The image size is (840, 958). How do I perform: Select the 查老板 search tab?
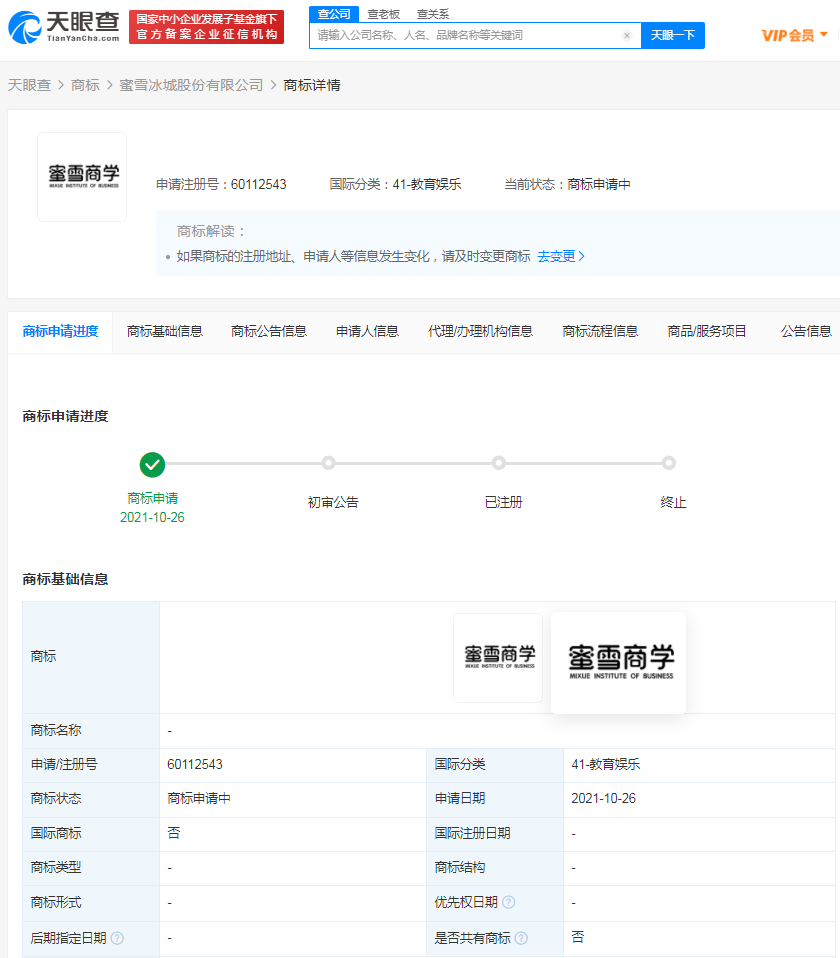coord(384,14)
